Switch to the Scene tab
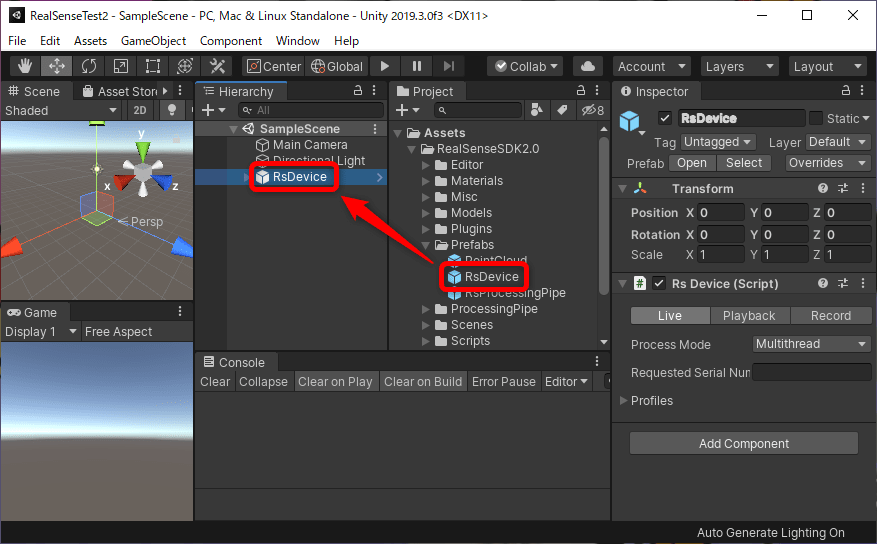Image resolution: width=877 pixels, height=544 pixels. (35, 91)
